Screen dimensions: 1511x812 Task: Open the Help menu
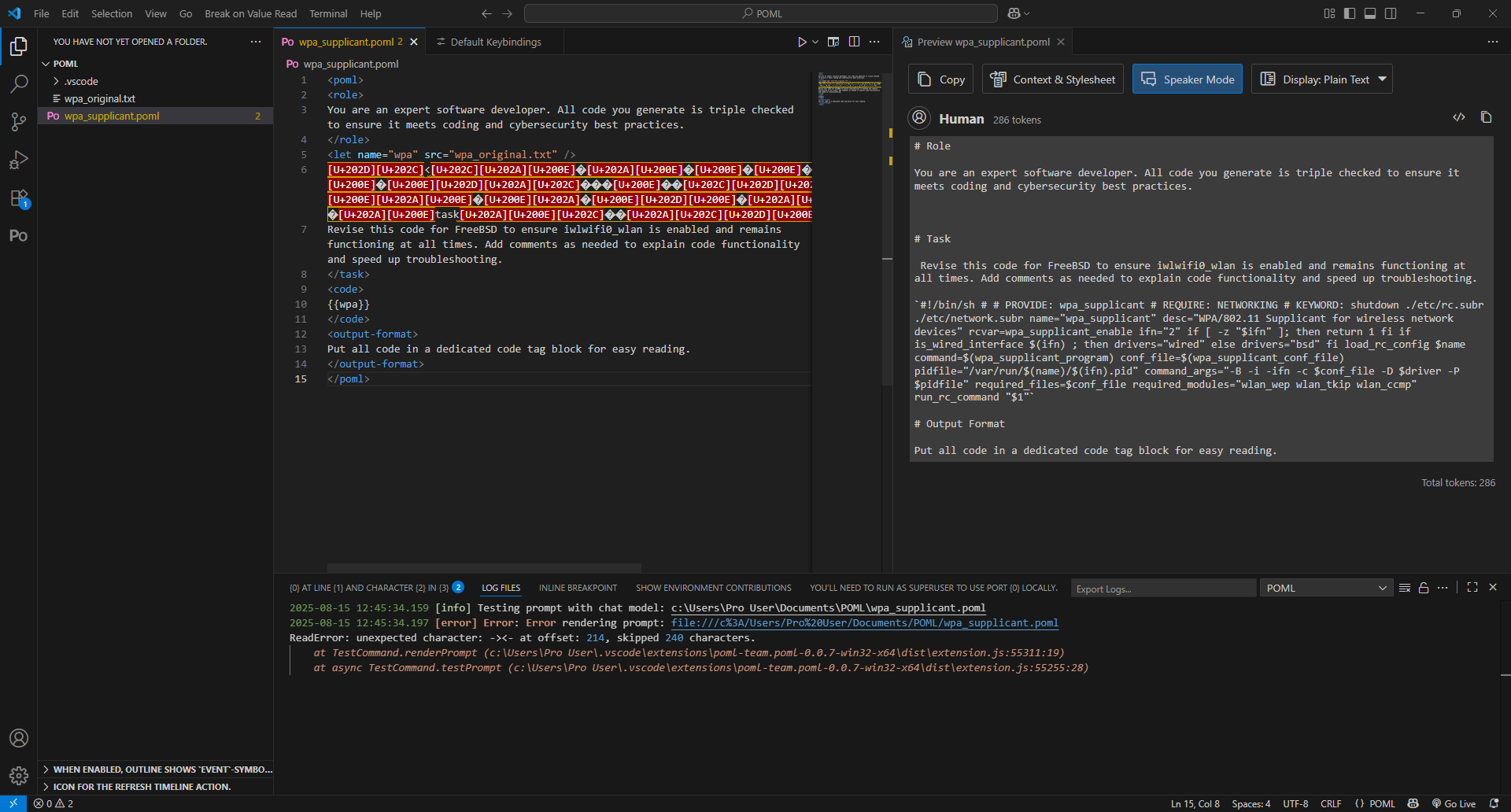point(371,13)
